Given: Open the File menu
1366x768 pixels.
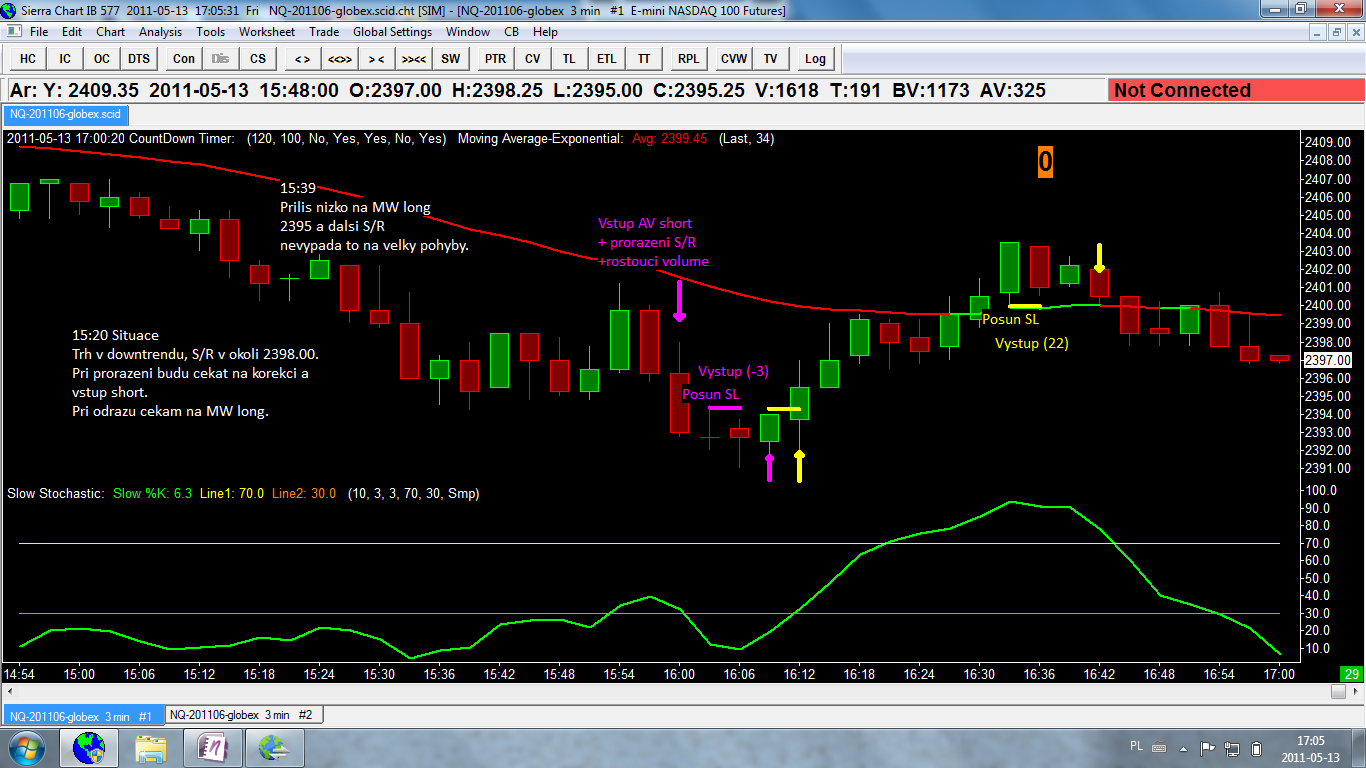Looking at the screenshot, I should coord(39,32).
